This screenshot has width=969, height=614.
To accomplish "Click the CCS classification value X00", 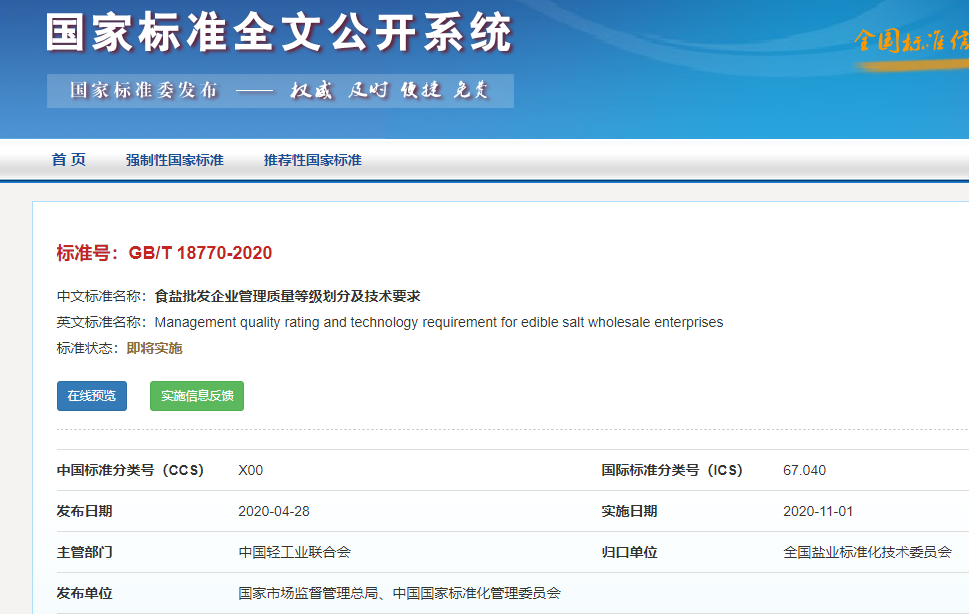I will [x=250, y=470].
